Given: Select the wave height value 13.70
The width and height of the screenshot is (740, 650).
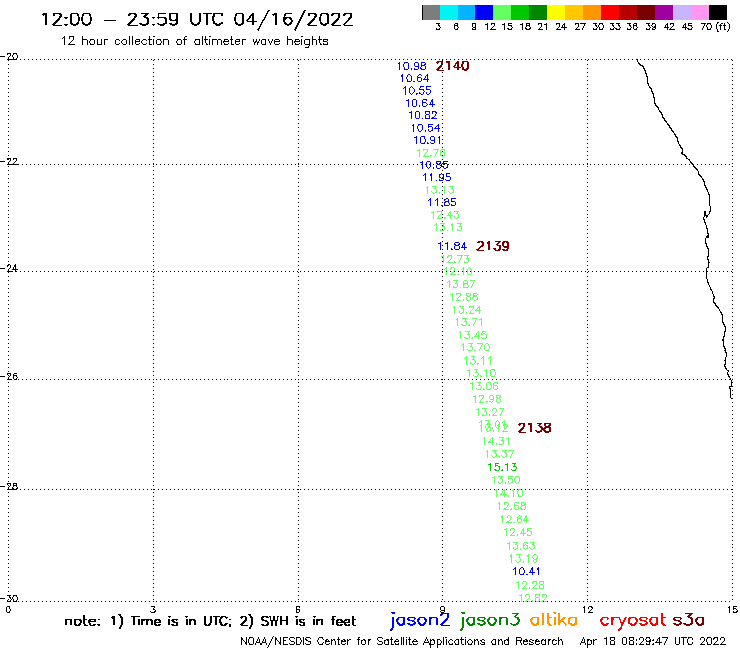Looking at the screenshot, I should pos(475,347).
